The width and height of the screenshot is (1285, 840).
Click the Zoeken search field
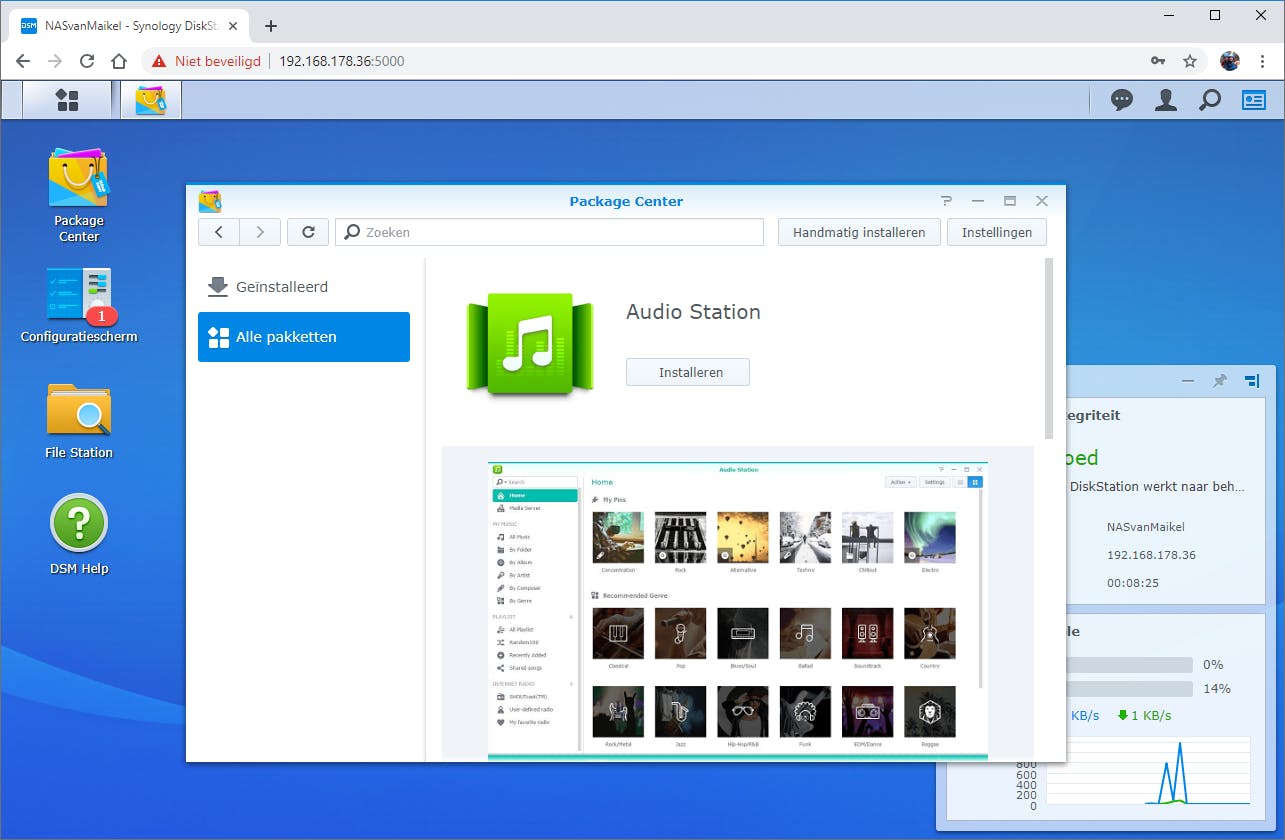550,232
